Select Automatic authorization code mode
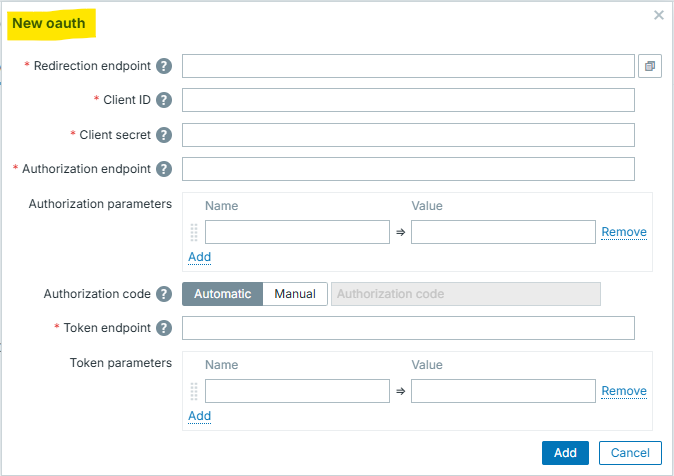The width and height of the screenshot is (674, 476). click(222, 294)
